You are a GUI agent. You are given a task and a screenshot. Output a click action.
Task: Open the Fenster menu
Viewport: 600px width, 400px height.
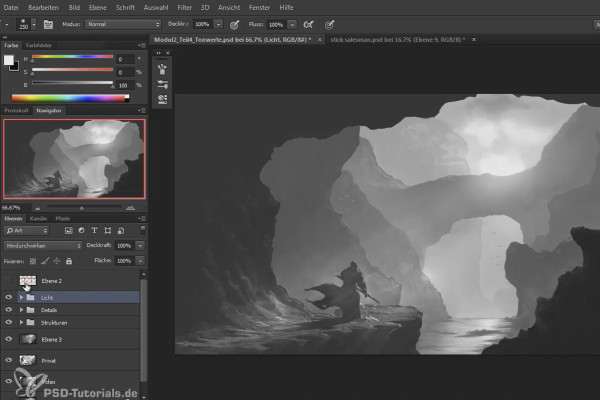point(259,7)
